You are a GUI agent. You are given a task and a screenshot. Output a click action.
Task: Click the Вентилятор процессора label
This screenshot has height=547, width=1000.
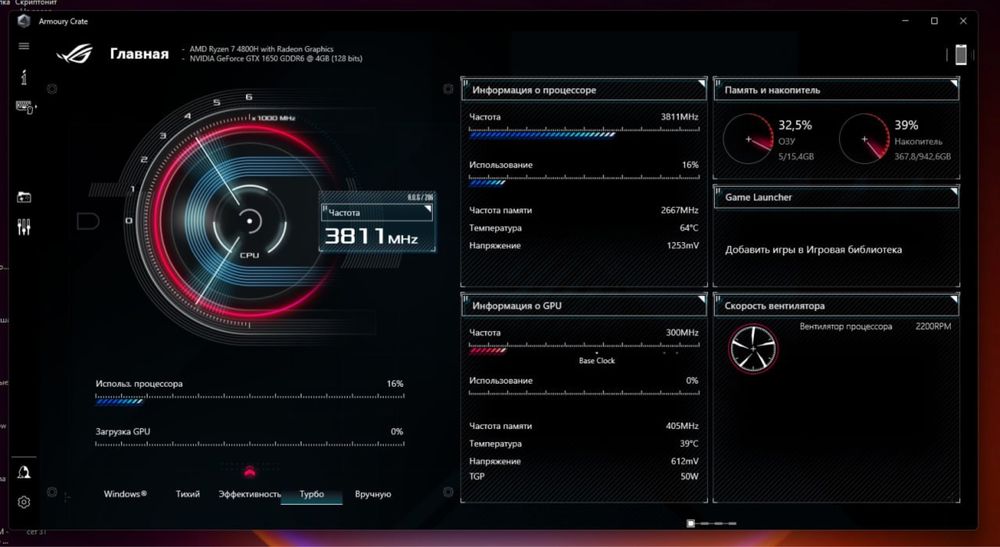pyautogui.click(x=846, y=326)
